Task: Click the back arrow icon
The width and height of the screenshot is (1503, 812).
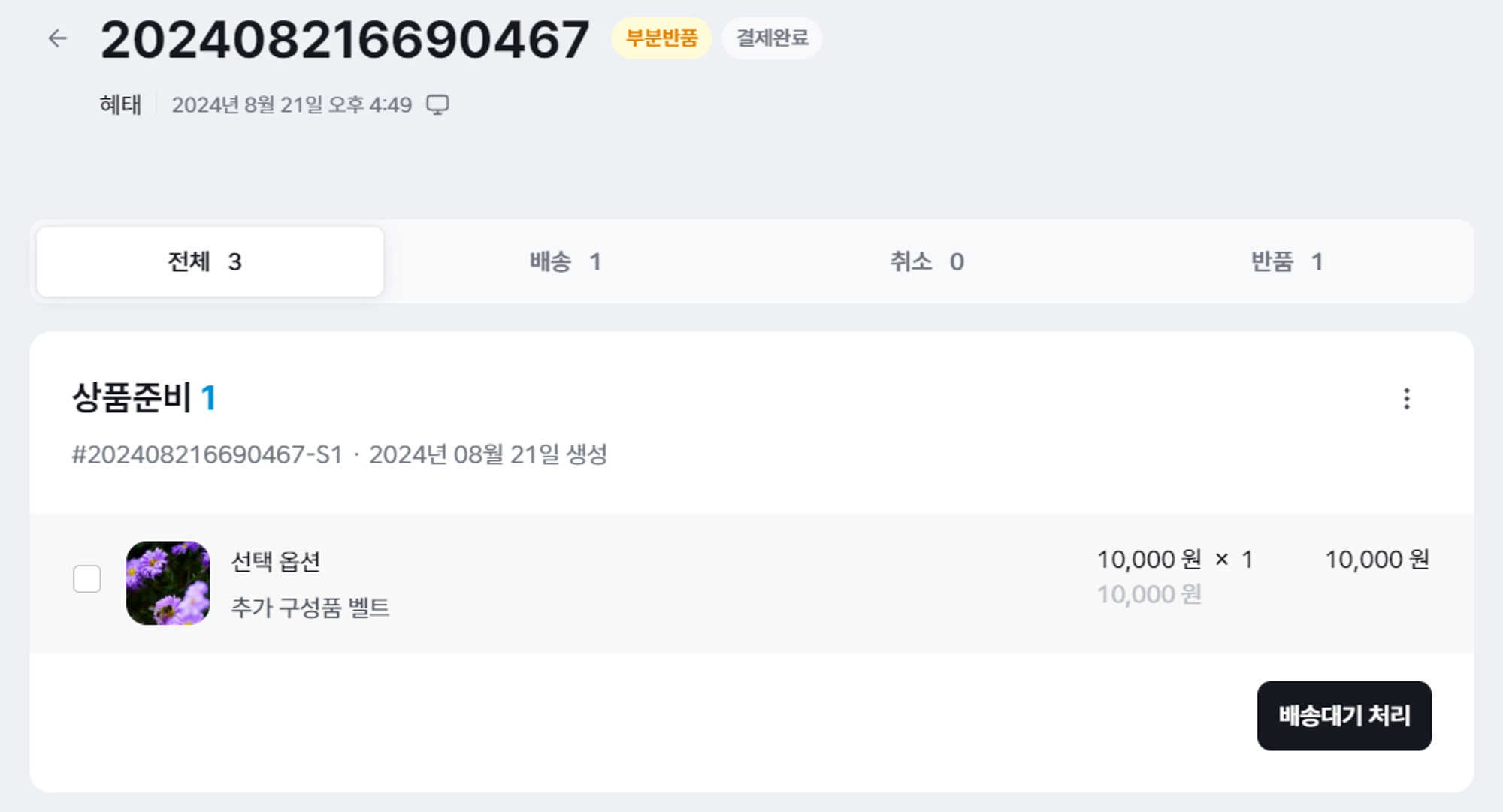Action: point(57,38)
